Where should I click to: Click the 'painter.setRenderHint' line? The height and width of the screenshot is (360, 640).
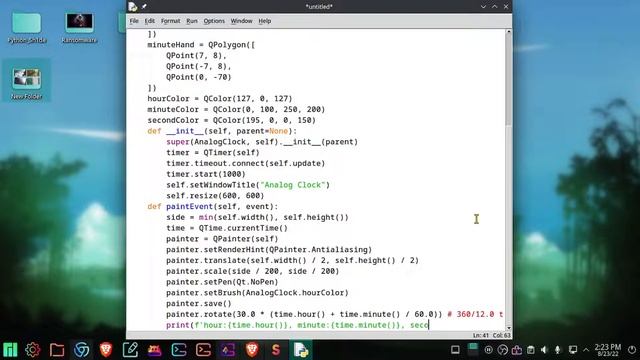pyautogui.click(x=269, y=249)
